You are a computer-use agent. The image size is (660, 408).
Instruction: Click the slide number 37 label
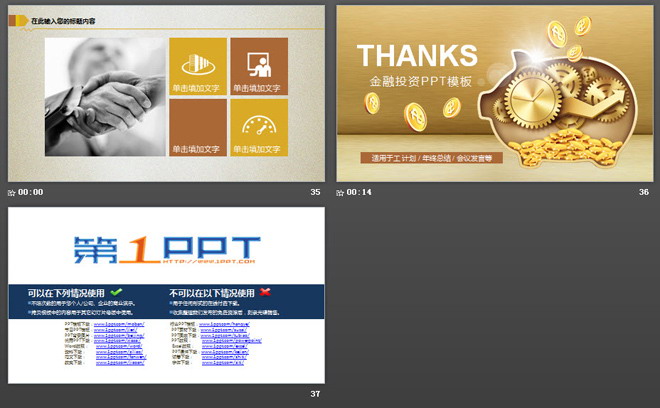point(315,394)
